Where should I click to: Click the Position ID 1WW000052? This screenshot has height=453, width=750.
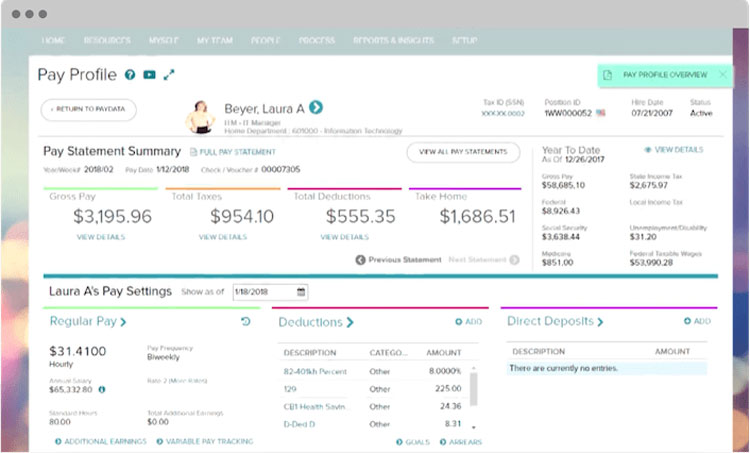coord(568,113)
